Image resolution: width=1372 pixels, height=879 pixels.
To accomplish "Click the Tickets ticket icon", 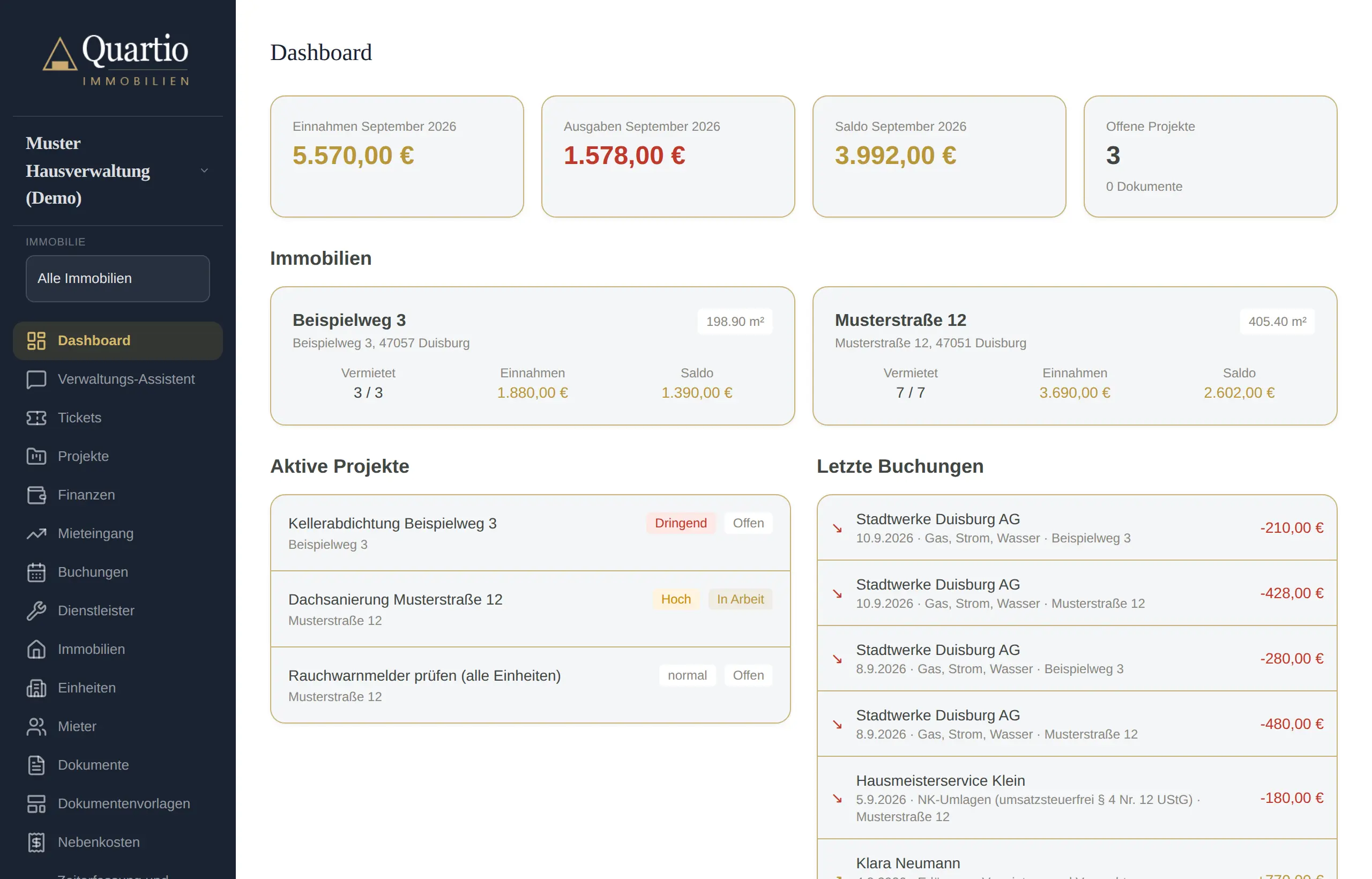I will click(x=36, y=418).
